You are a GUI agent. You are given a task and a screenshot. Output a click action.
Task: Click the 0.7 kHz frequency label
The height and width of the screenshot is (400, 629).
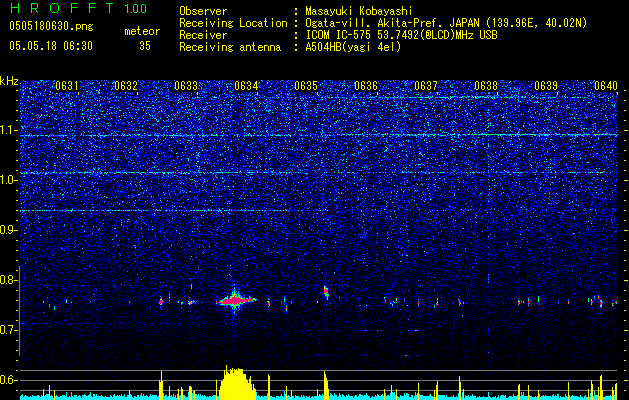pyautogui.click(x=8, y=330)
